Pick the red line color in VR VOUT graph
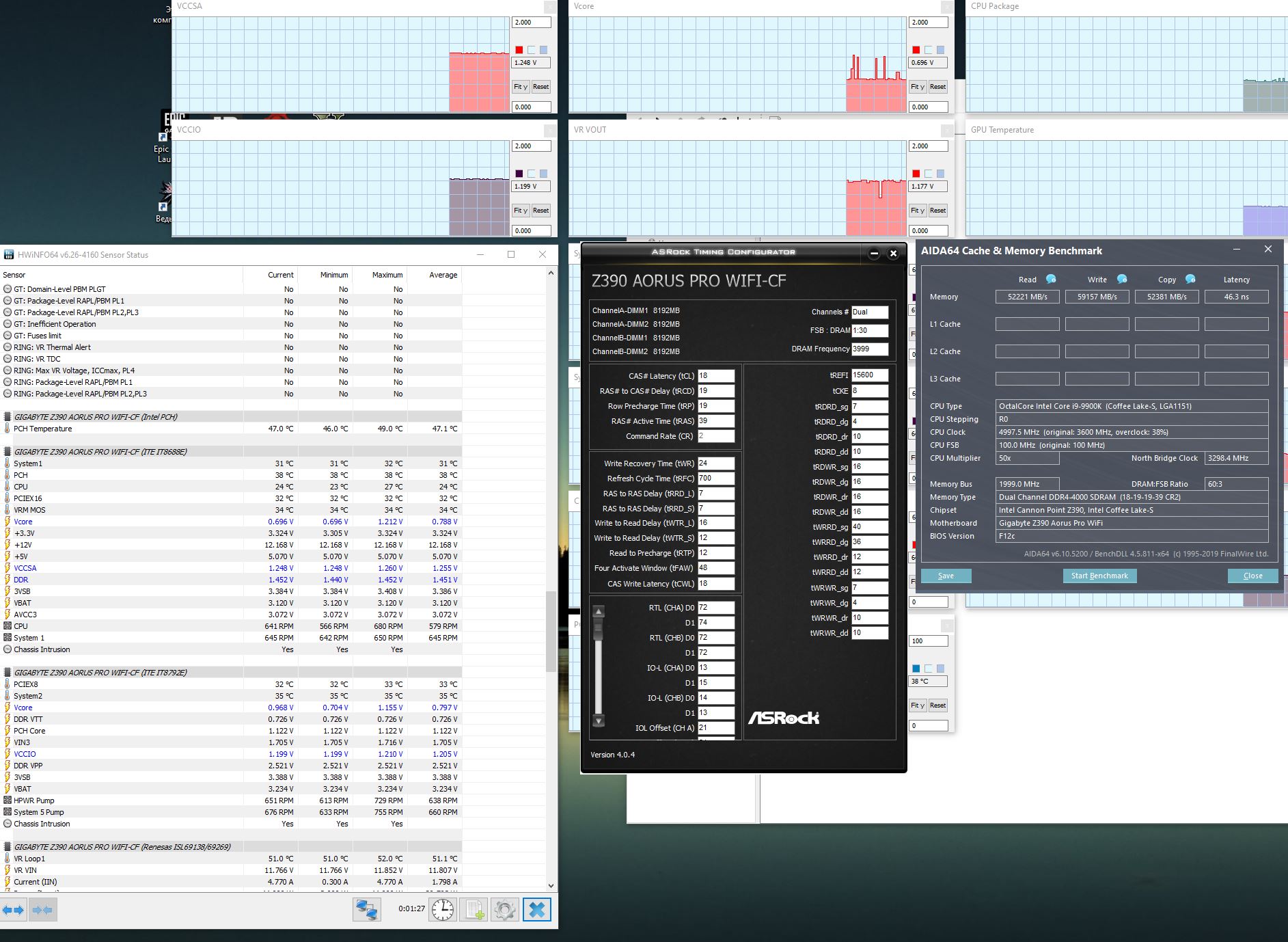The width and height of the screenshot is (1288, 942). (916, 174)
